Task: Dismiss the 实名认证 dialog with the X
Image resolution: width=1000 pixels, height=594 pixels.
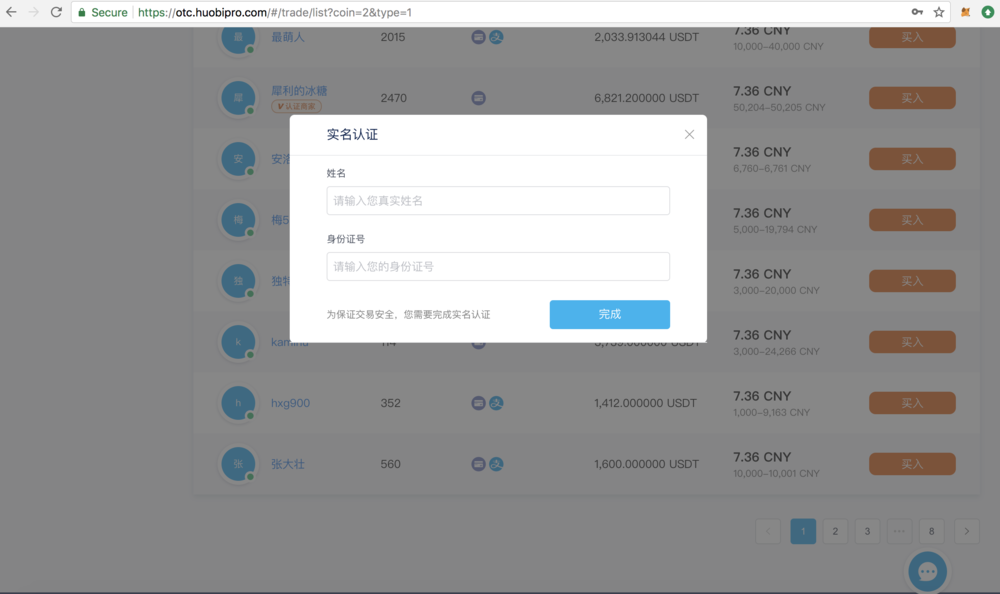Action: pos(689,134)
